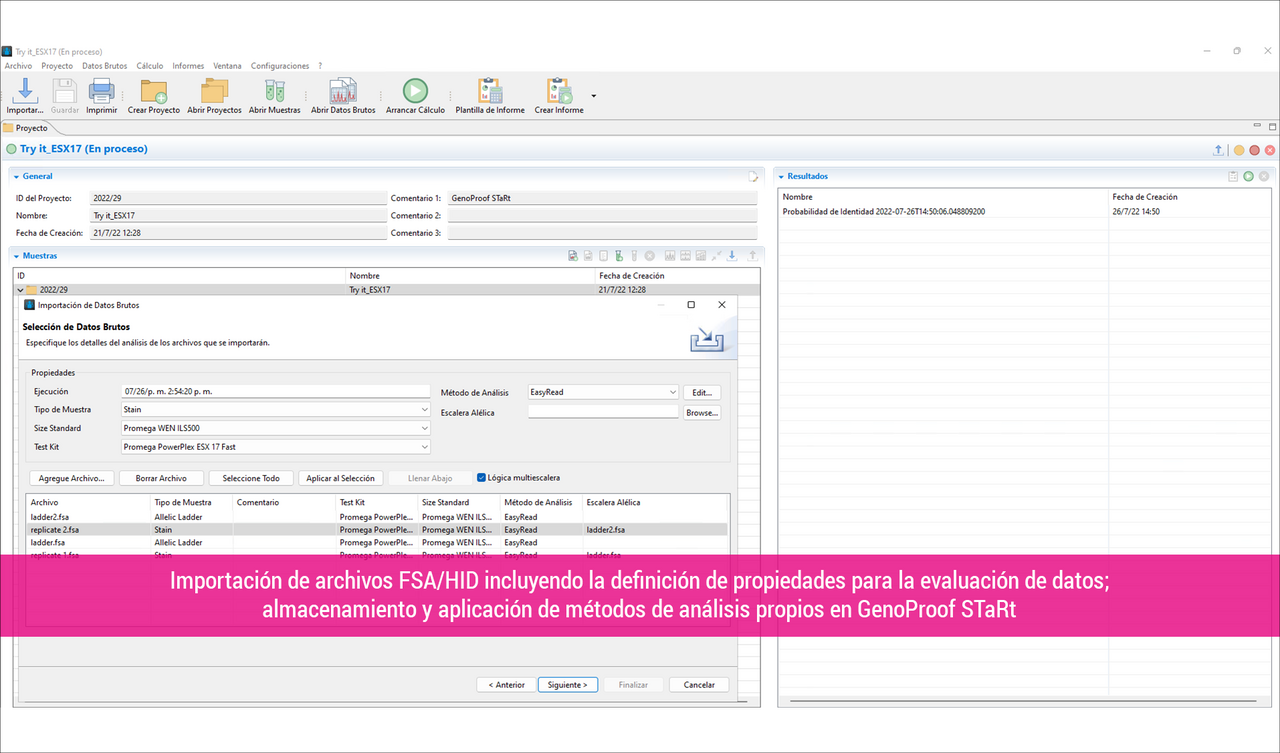The width and height of the screenshot is (1280, 753).
Task: Open the Archivo menu
Action: coord(18,66)
